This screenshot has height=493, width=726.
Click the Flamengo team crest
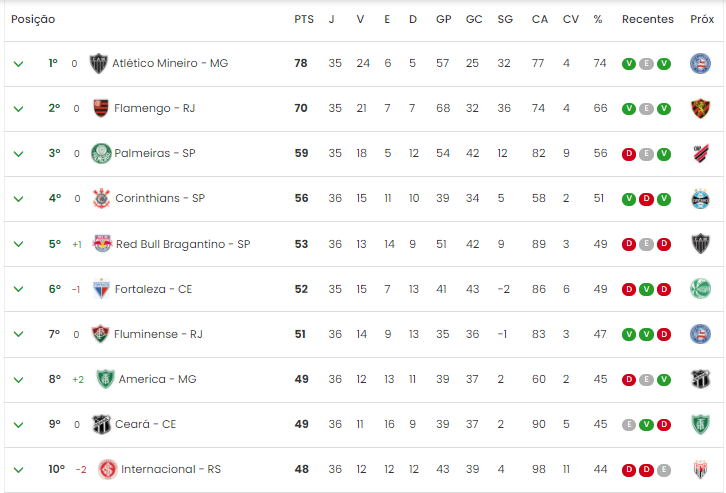point(100,108)
